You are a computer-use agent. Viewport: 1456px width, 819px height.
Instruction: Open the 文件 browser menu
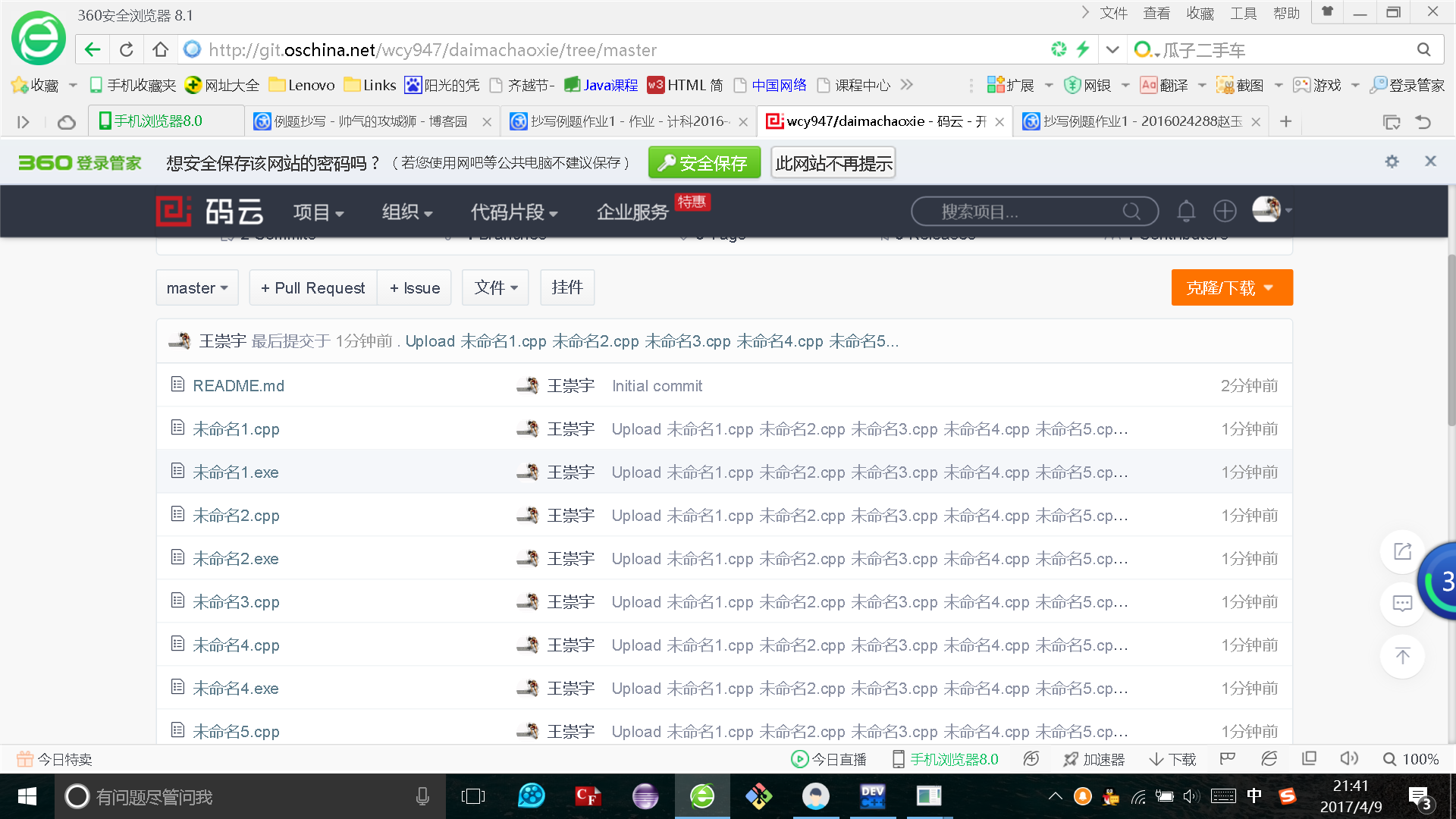pyautogui.click(x=1114, y=13)
